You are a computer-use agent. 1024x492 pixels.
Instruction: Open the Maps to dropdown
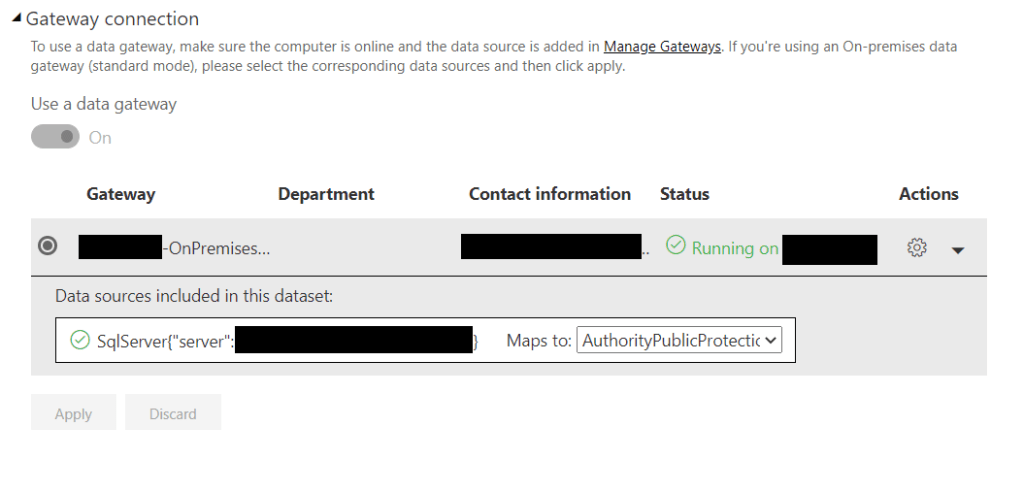tap(680, 341)
